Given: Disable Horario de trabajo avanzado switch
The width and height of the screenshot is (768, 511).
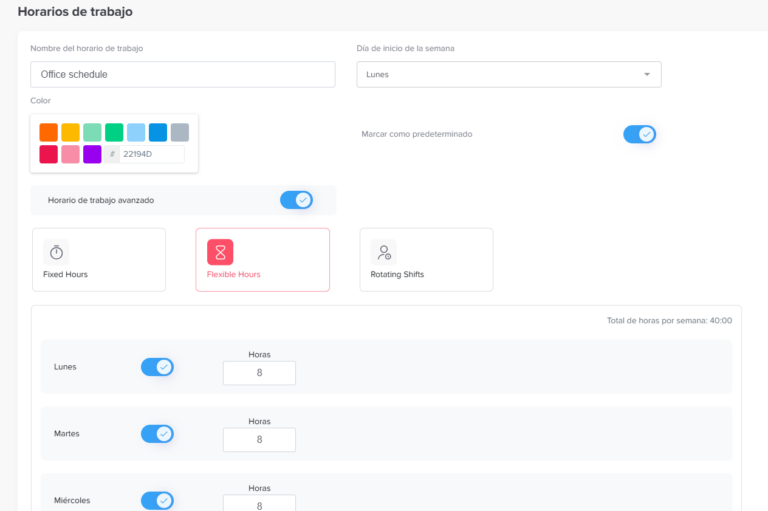Looking at the screenshot, I should pos(296,200).
